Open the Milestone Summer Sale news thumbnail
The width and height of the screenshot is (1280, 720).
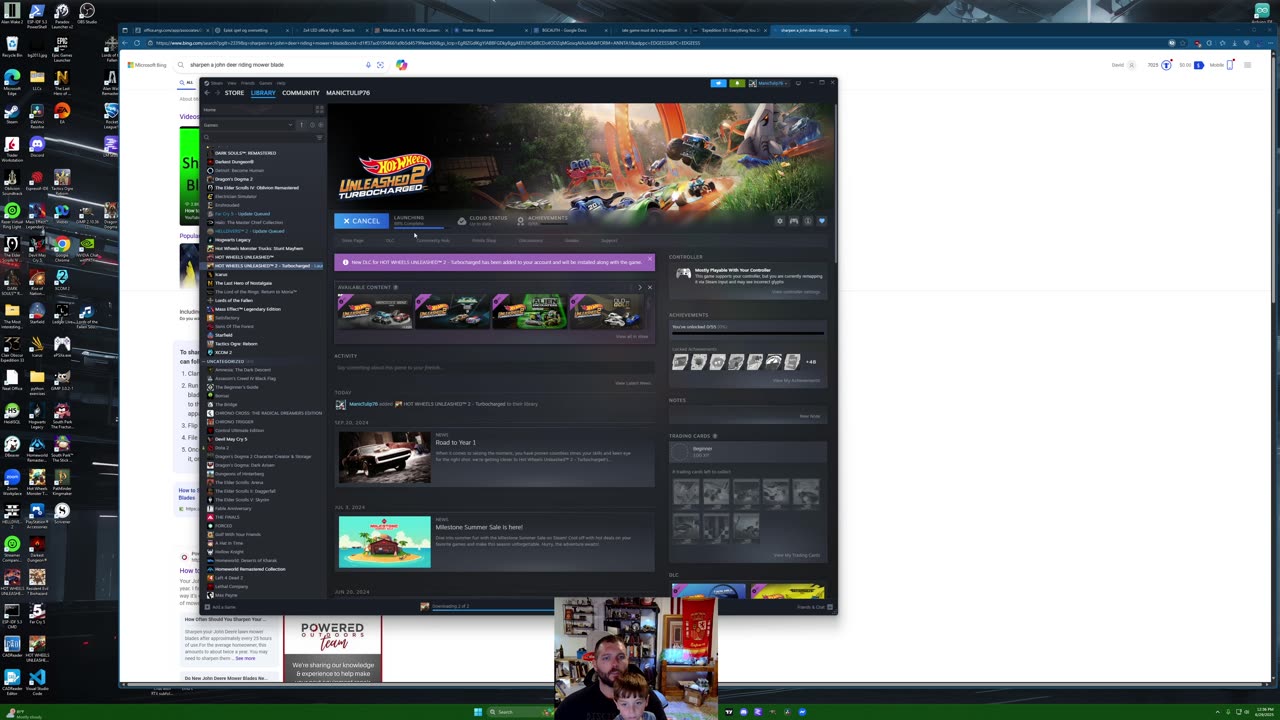pos(384,541)
